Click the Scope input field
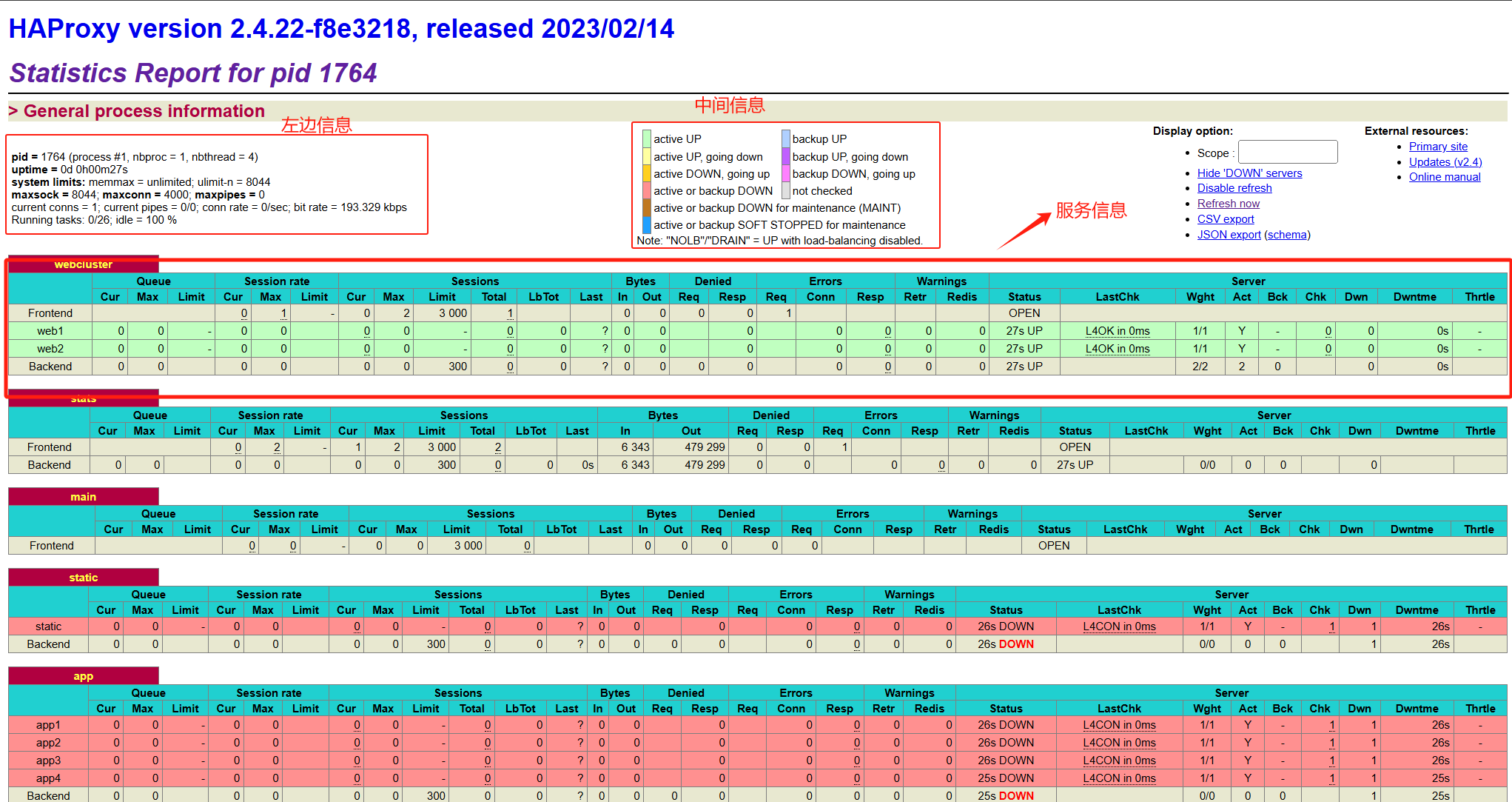This screenshot has height=802, width=1512. (1287, 153)
